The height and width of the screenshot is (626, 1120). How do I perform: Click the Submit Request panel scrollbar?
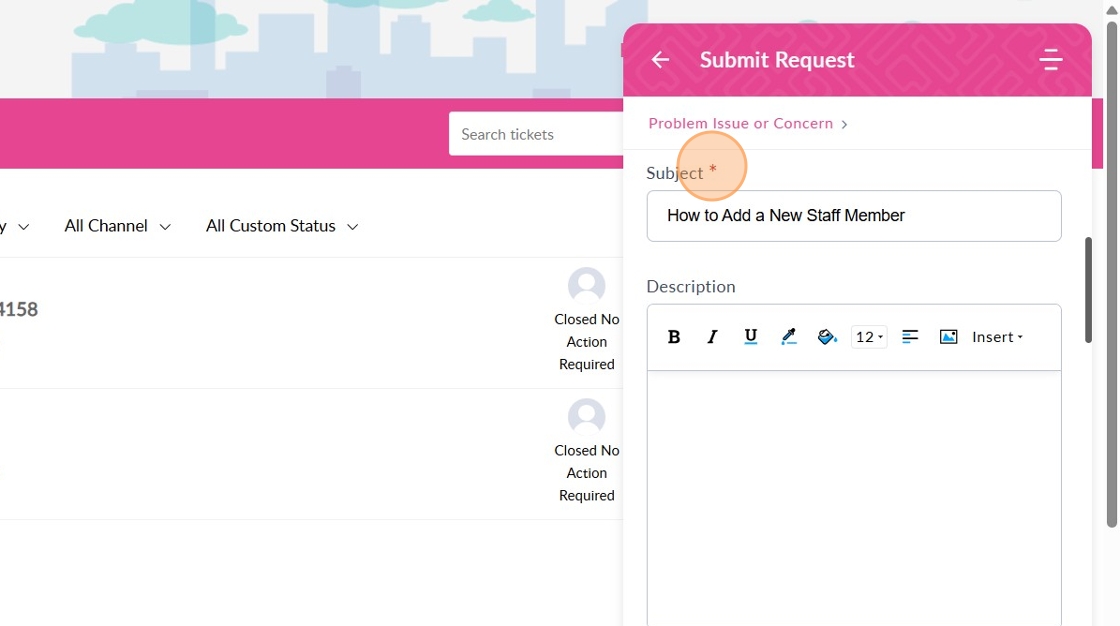point(1088,290)
